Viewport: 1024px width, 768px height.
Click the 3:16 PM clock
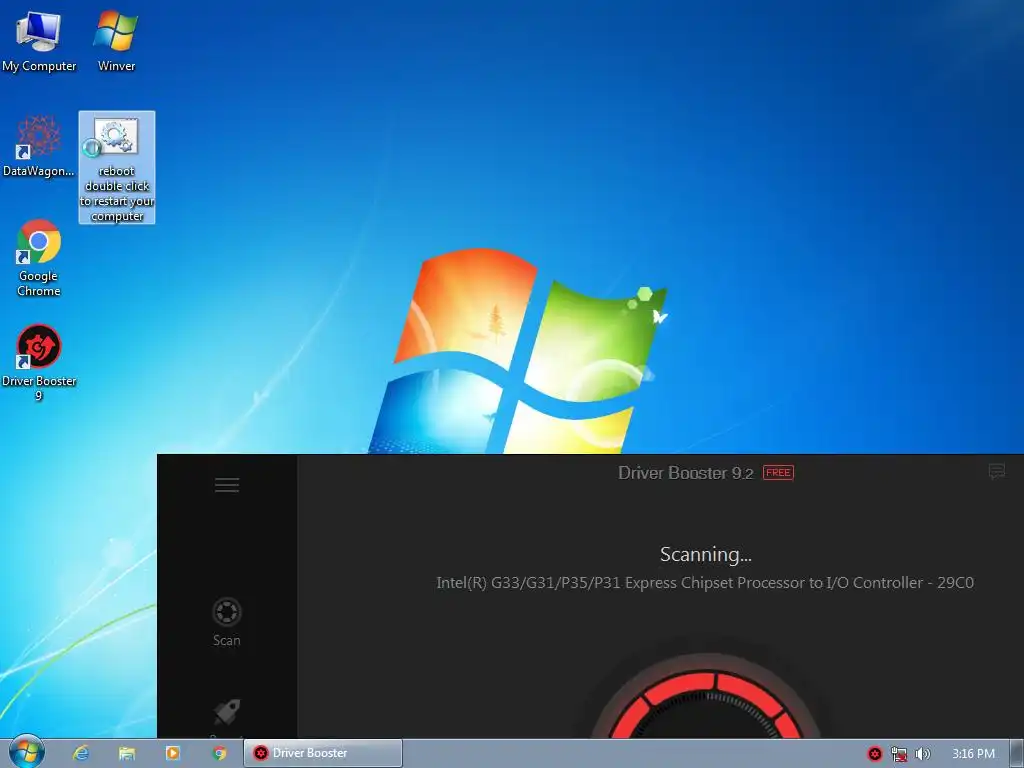point(973,754)
